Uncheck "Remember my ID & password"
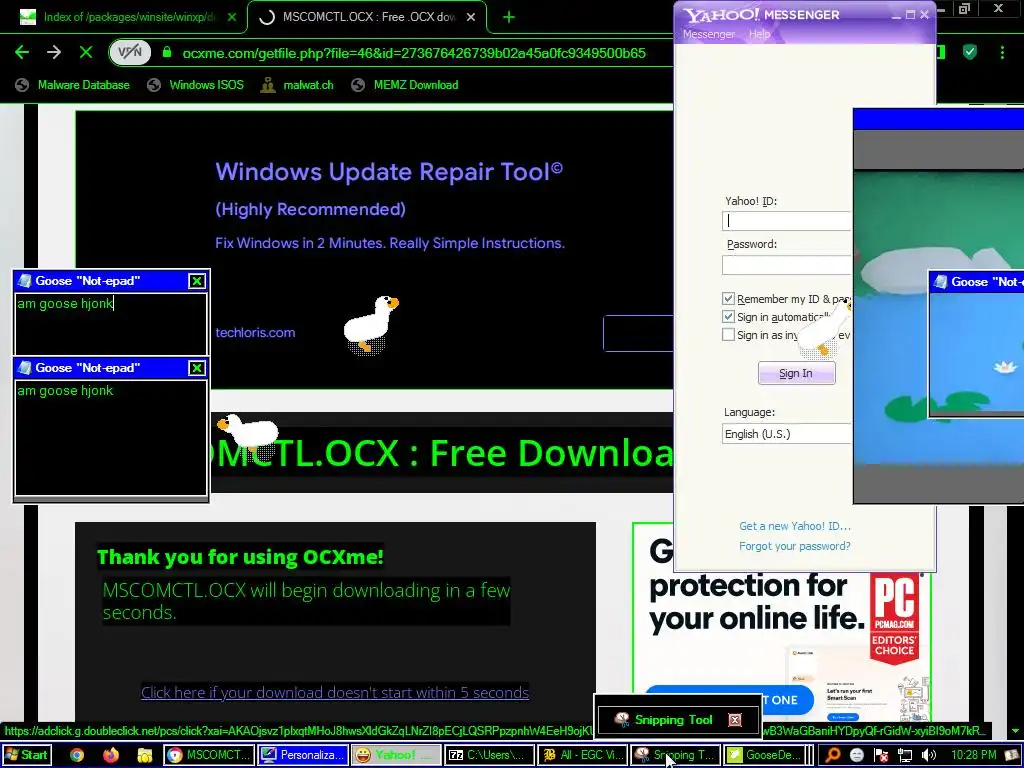Viewport: 1024px width, 768px height. 728,298
